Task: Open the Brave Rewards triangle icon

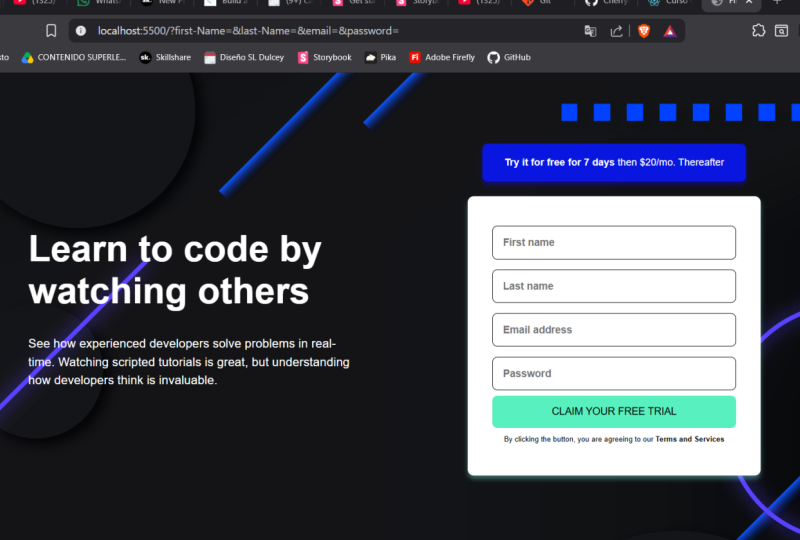Action: (x=670, y=31)
